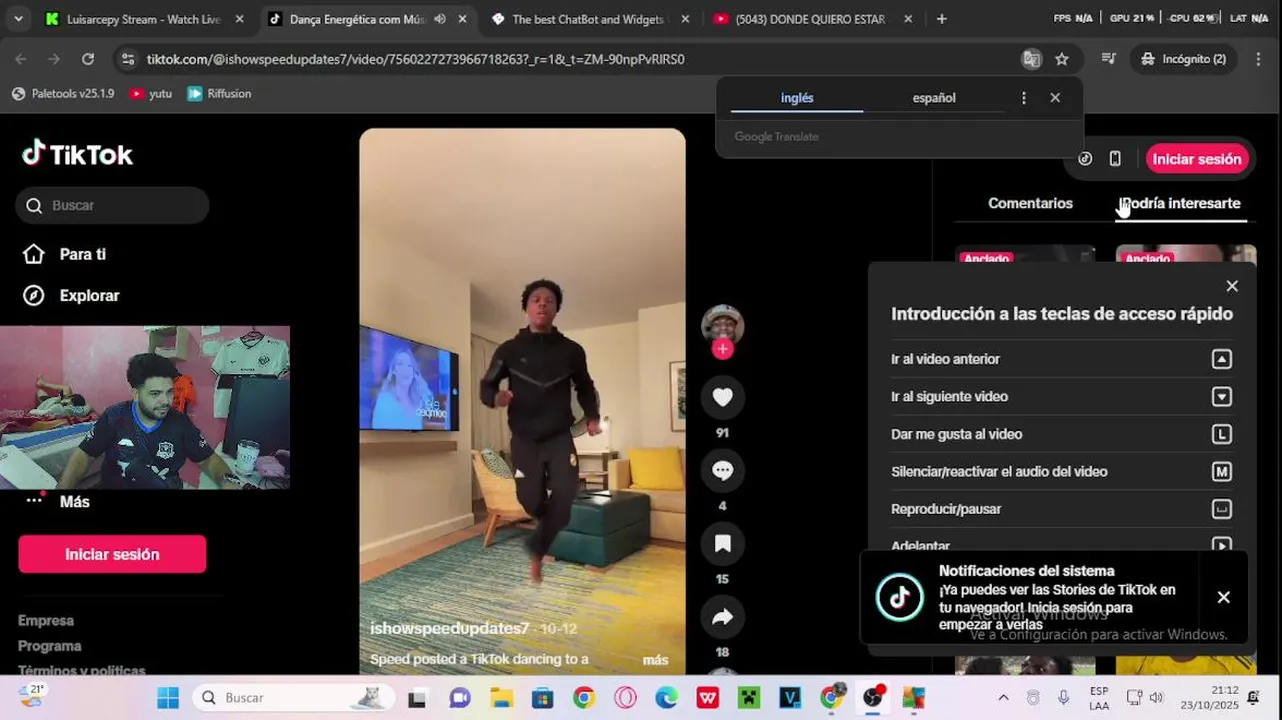Open Explorar in sidebar

[x=72, y=295]
